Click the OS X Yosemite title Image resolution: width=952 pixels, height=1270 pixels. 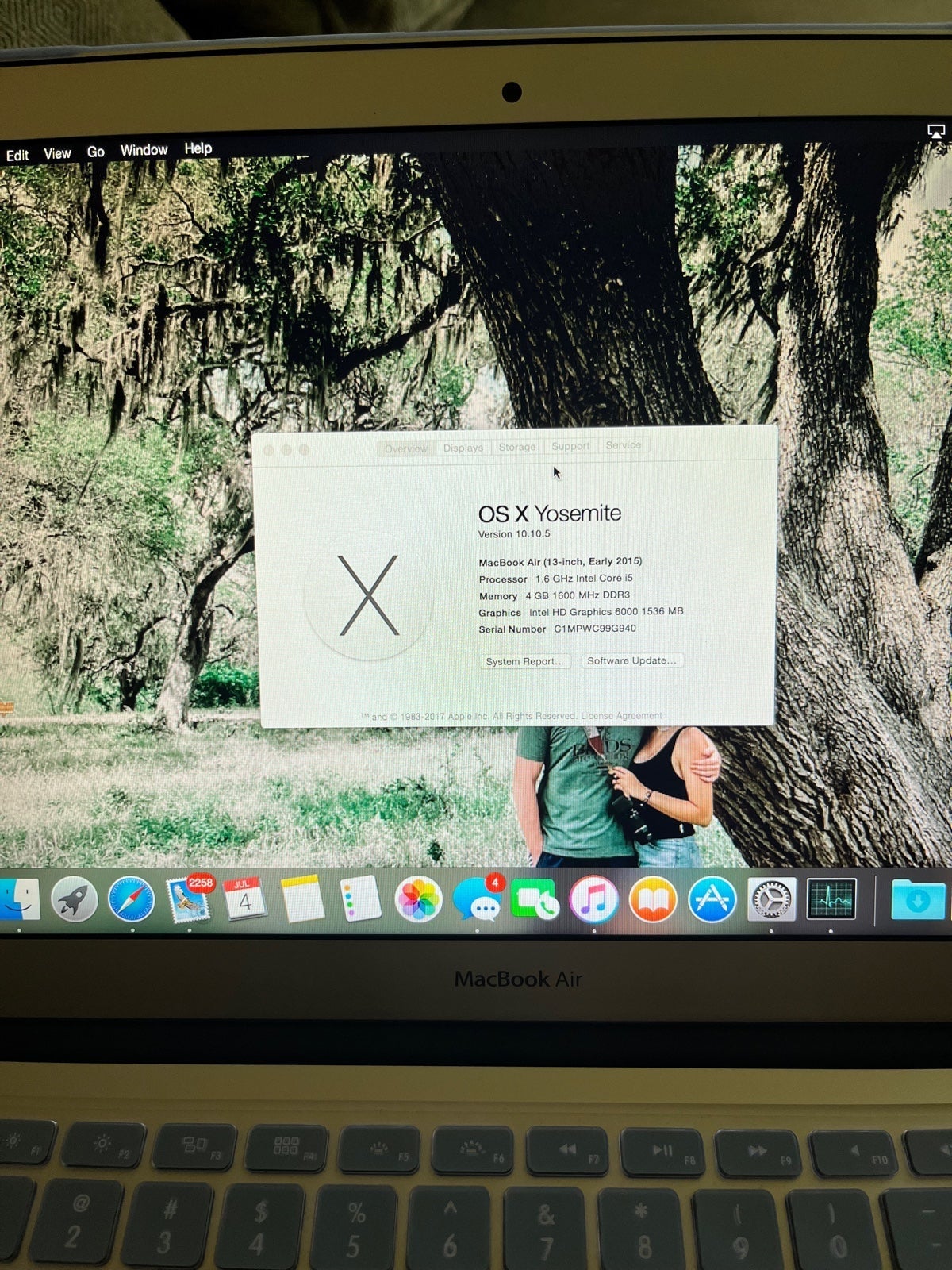550,514
